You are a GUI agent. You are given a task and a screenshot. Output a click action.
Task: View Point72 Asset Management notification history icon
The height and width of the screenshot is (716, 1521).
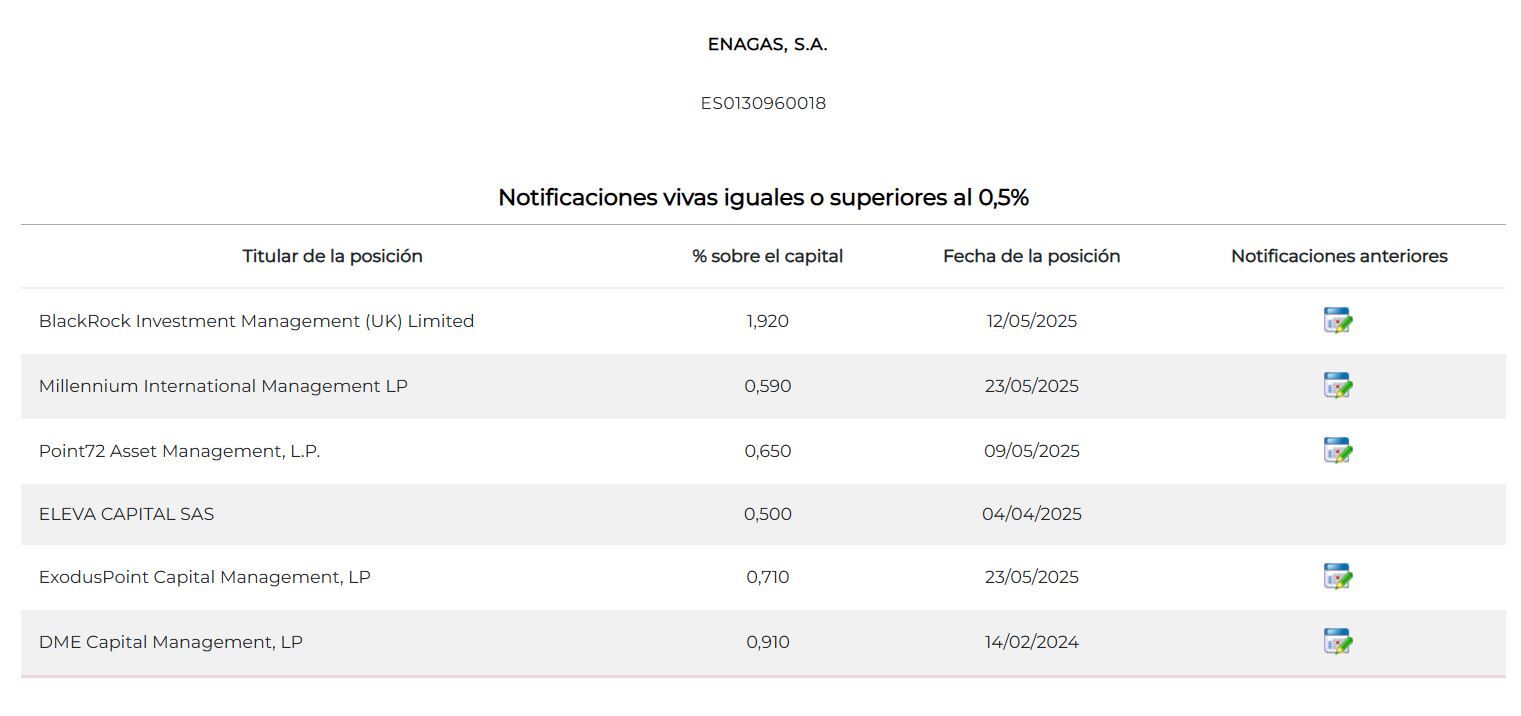(1337, 451)
